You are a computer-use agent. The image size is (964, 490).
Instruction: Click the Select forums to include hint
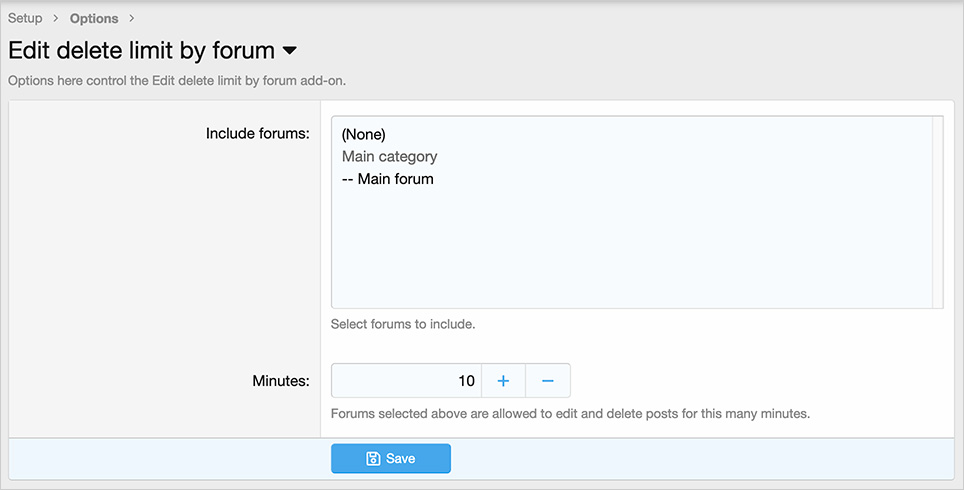403,324
